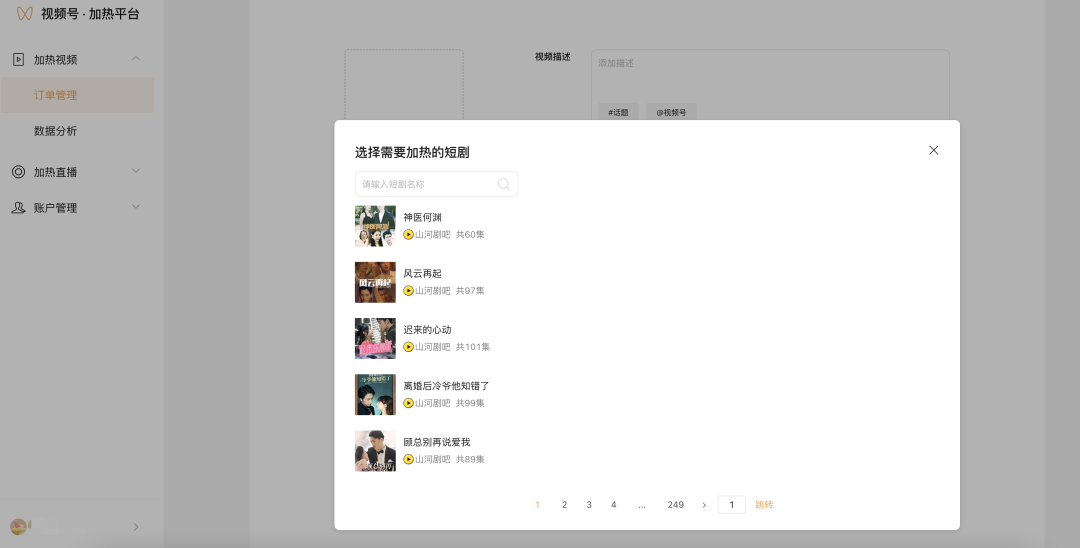Go to last page 249

pyautogui.click(x=676, y=505)
